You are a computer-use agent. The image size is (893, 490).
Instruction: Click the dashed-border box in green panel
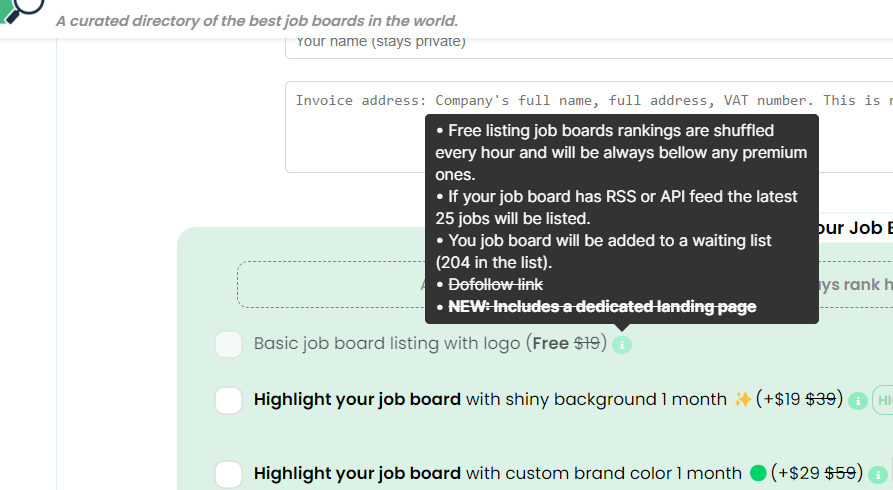click(330, 285)
